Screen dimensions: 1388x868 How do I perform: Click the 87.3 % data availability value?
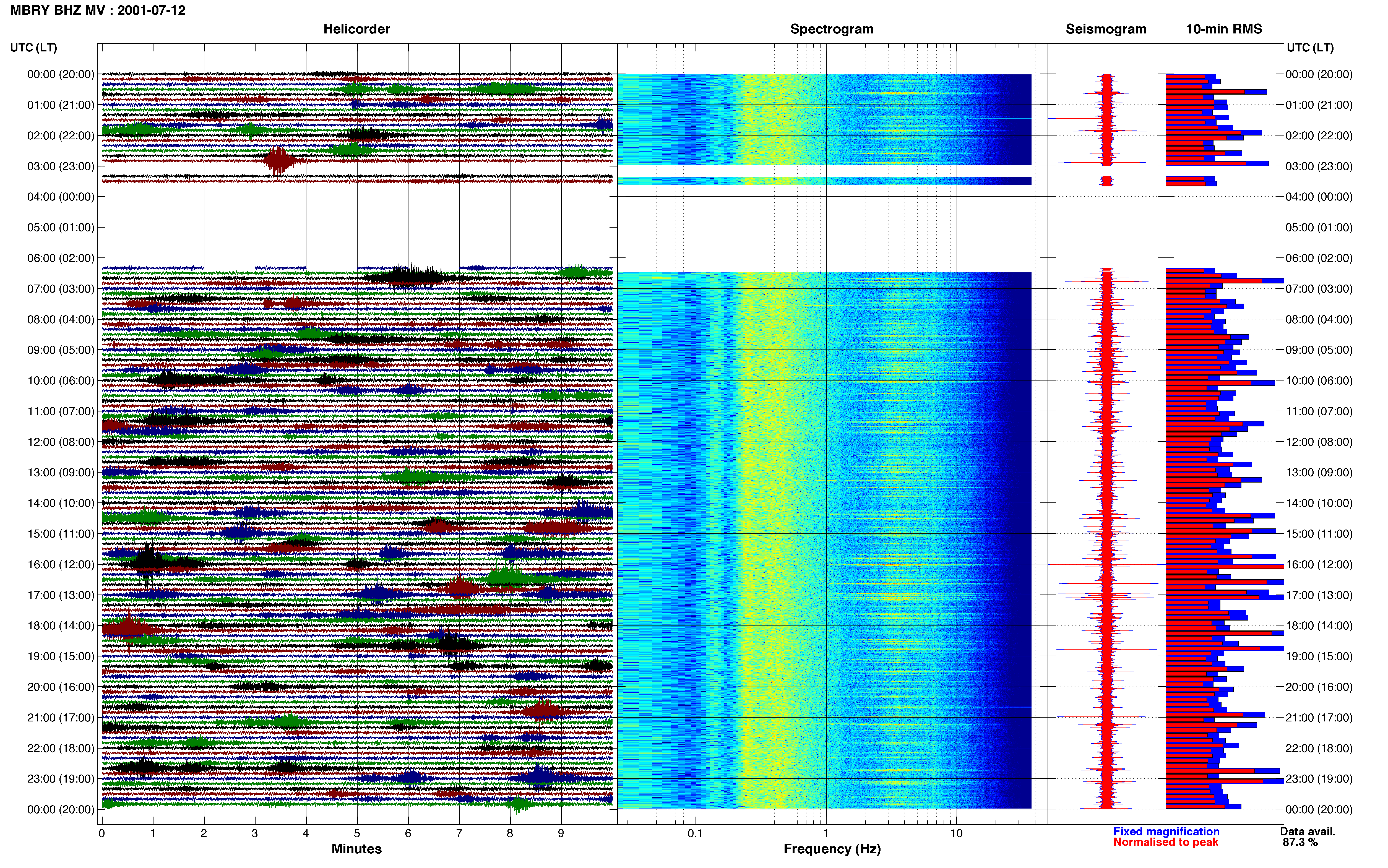(x=1300, y=842)
